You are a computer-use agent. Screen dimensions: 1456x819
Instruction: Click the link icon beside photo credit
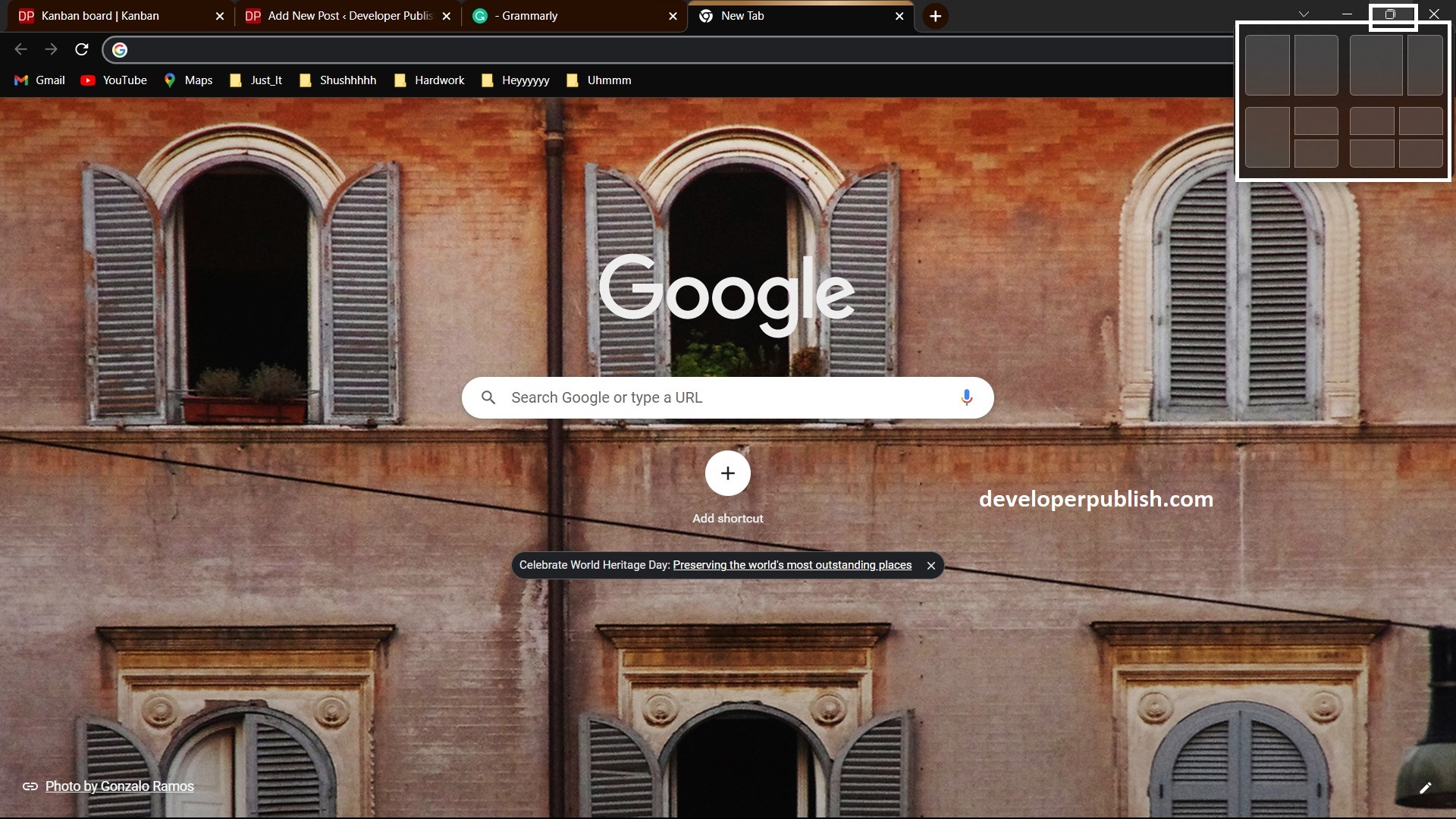(x=30, y=786)
